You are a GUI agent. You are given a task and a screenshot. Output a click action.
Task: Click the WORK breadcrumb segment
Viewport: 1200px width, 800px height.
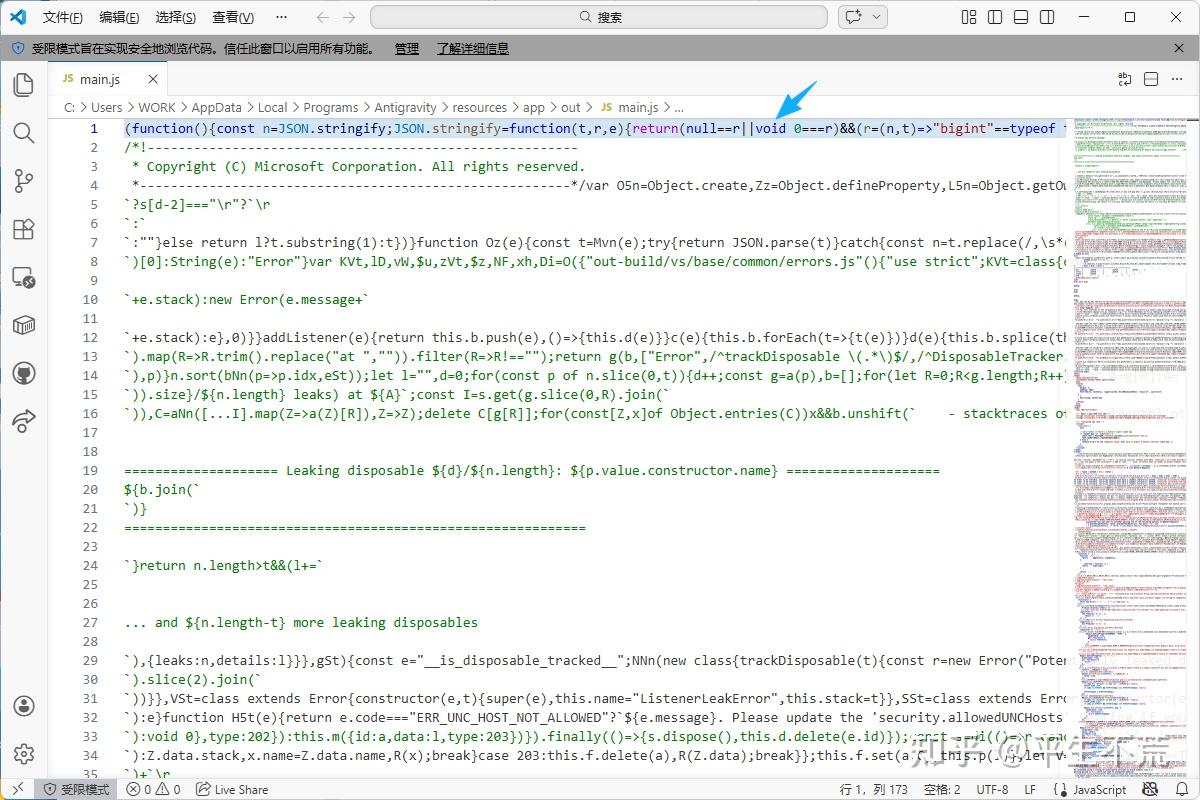pos(157,107)
